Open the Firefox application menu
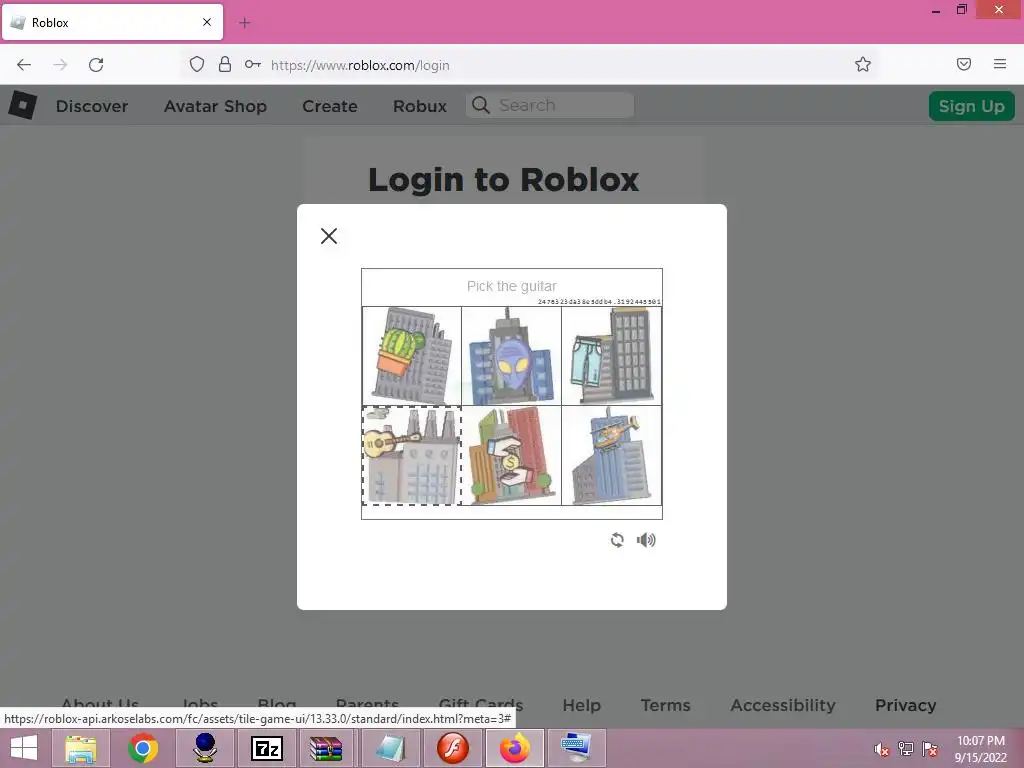 tap(1000, 64)
